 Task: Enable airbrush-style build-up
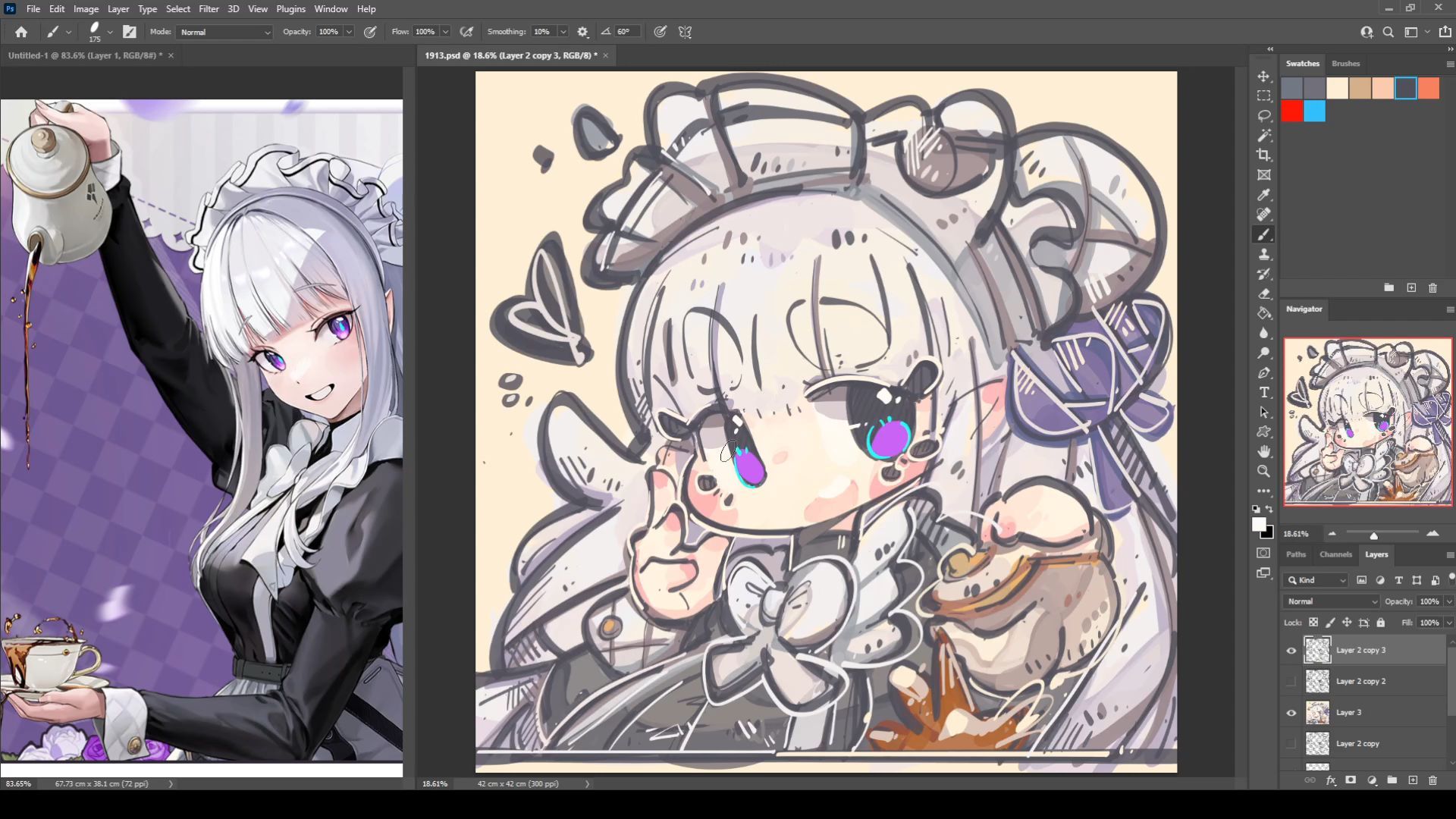coord(467,32)
